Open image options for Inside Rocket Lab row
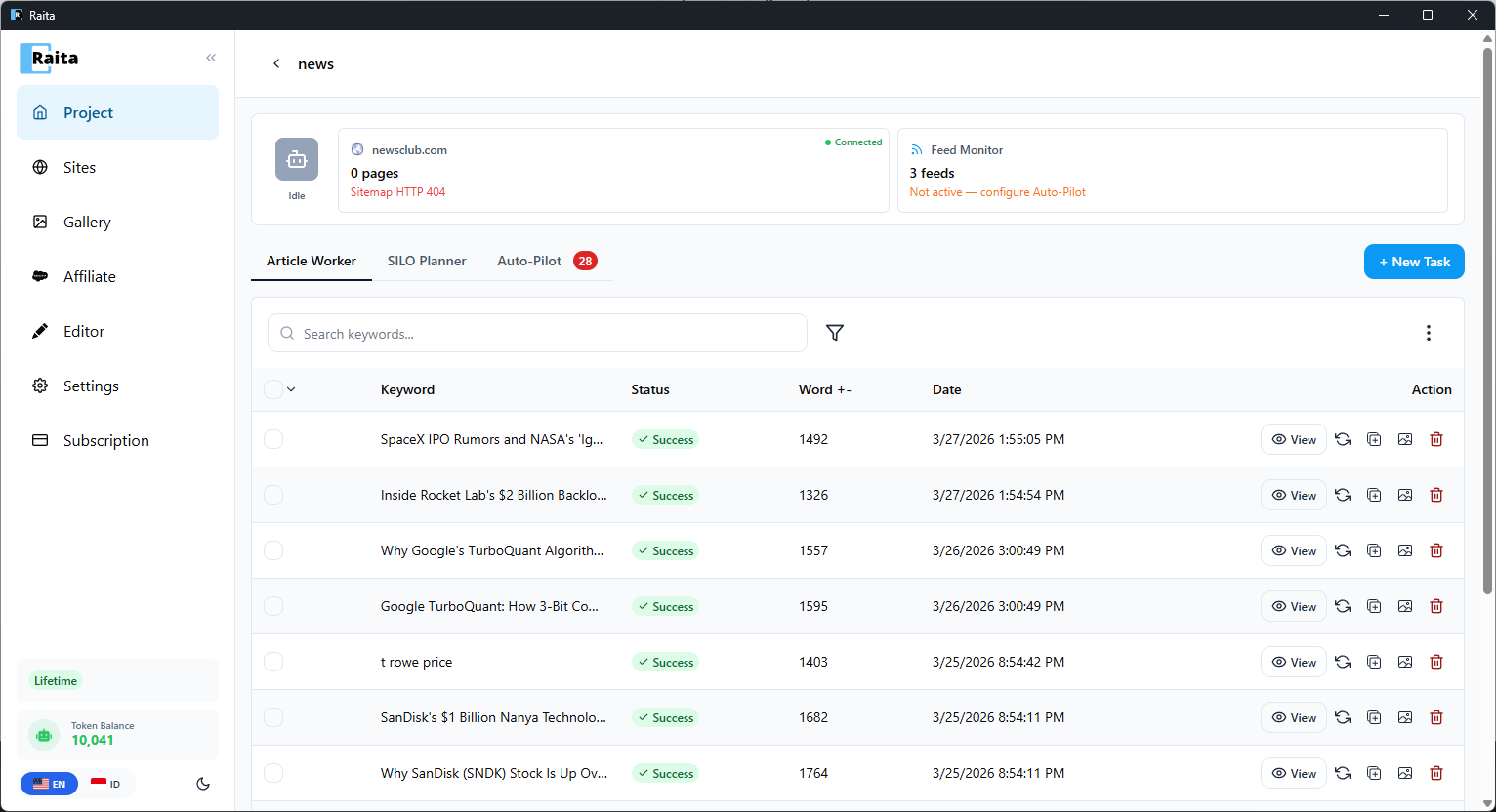Screen dimensions: 1496x812 coord(1405,495)
